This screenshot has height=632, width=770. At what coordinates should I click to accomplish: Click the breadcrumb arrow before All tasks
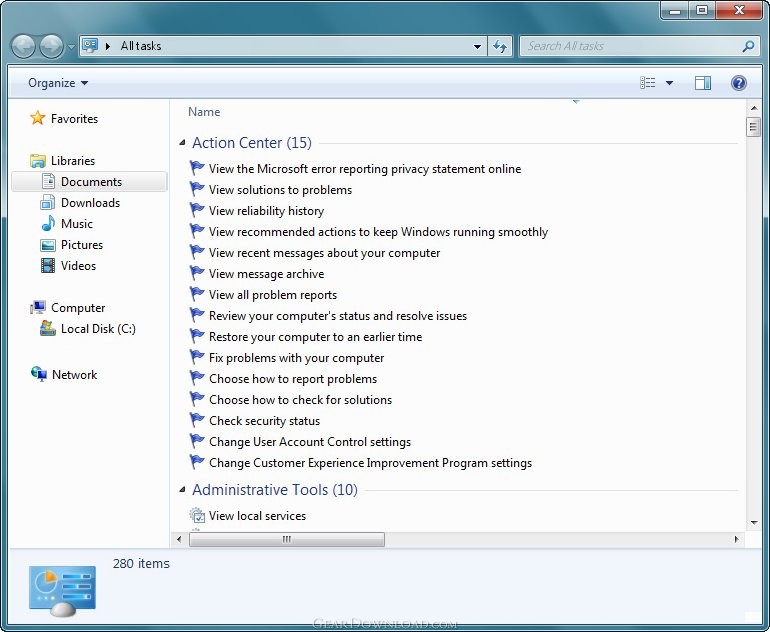click(108, 46)
